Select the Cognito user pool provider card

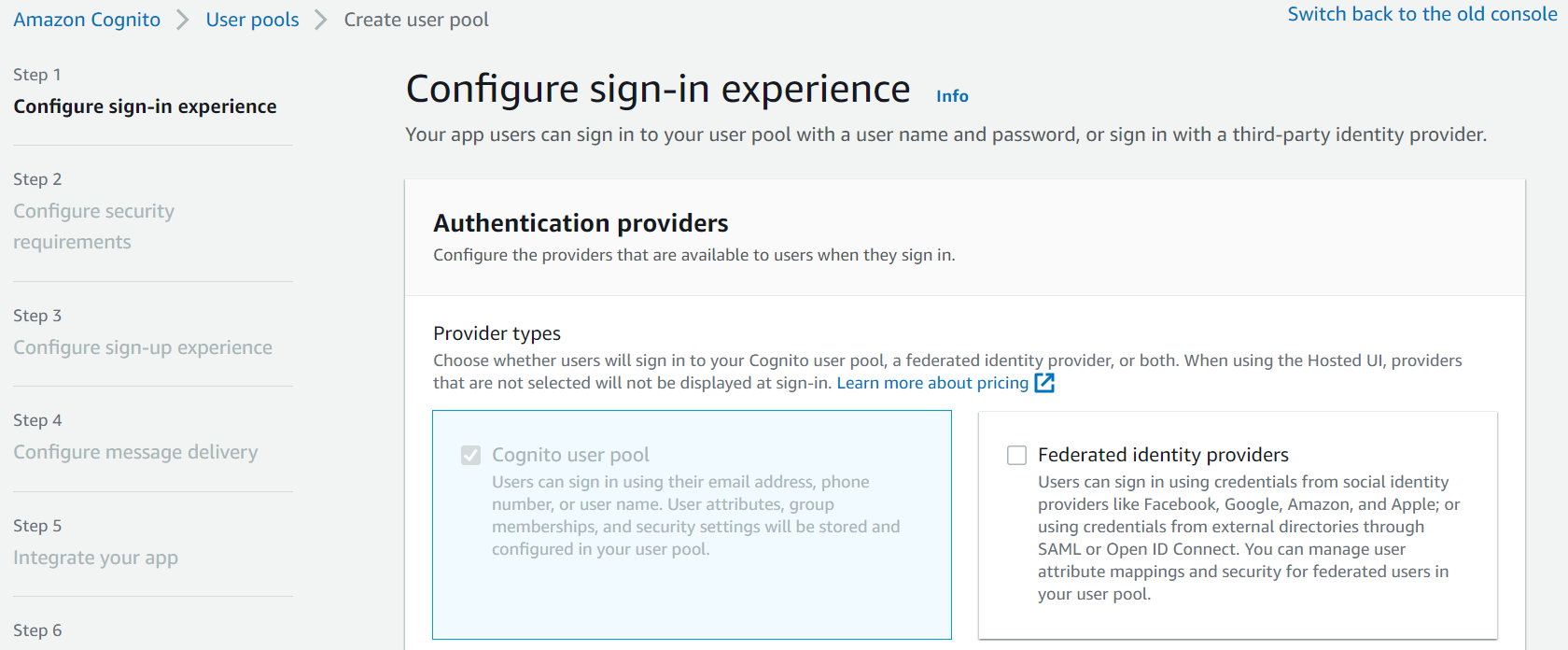coord(692,525)
